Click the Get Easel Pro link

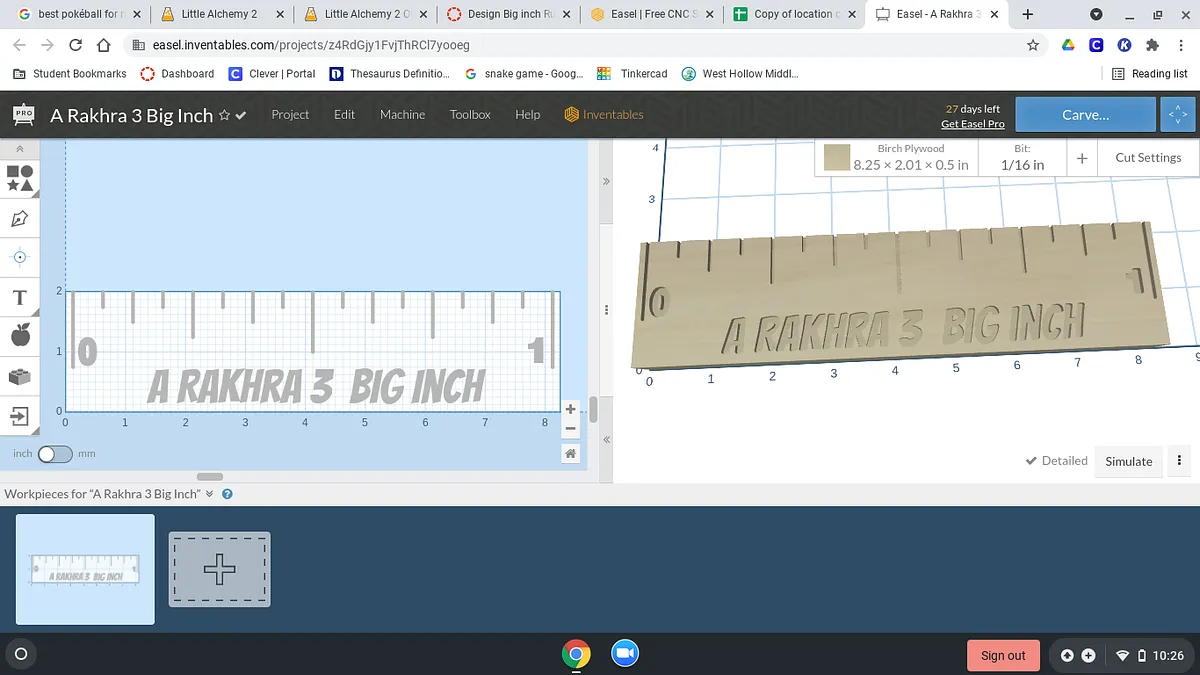pyautogui.click(x=972, y=124)
